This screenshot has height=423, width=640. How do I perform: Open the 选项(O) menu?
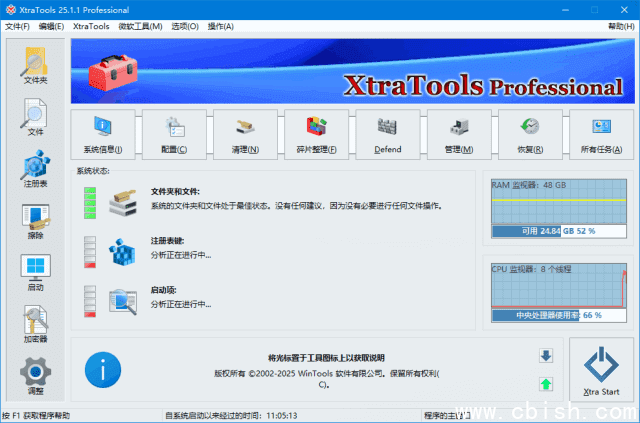pyautogui.click(x=185, y=26)
